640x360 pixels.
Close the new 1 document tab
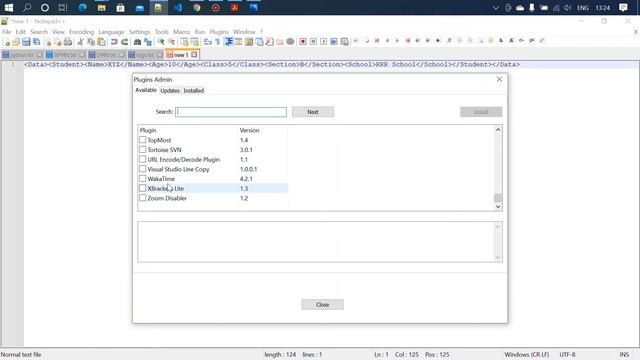[194, 55]
